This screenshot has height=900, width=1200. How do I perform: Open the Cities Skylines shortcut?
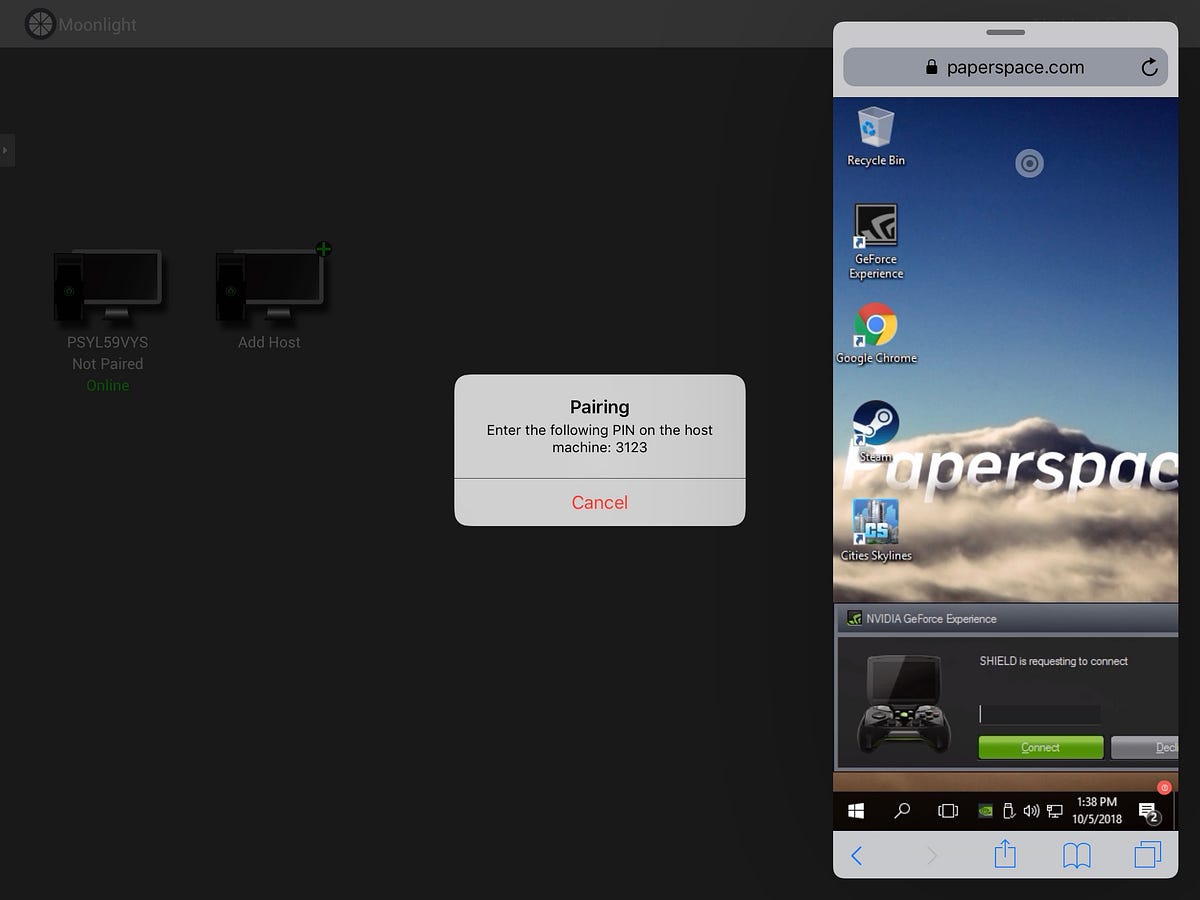click(876, 530)
